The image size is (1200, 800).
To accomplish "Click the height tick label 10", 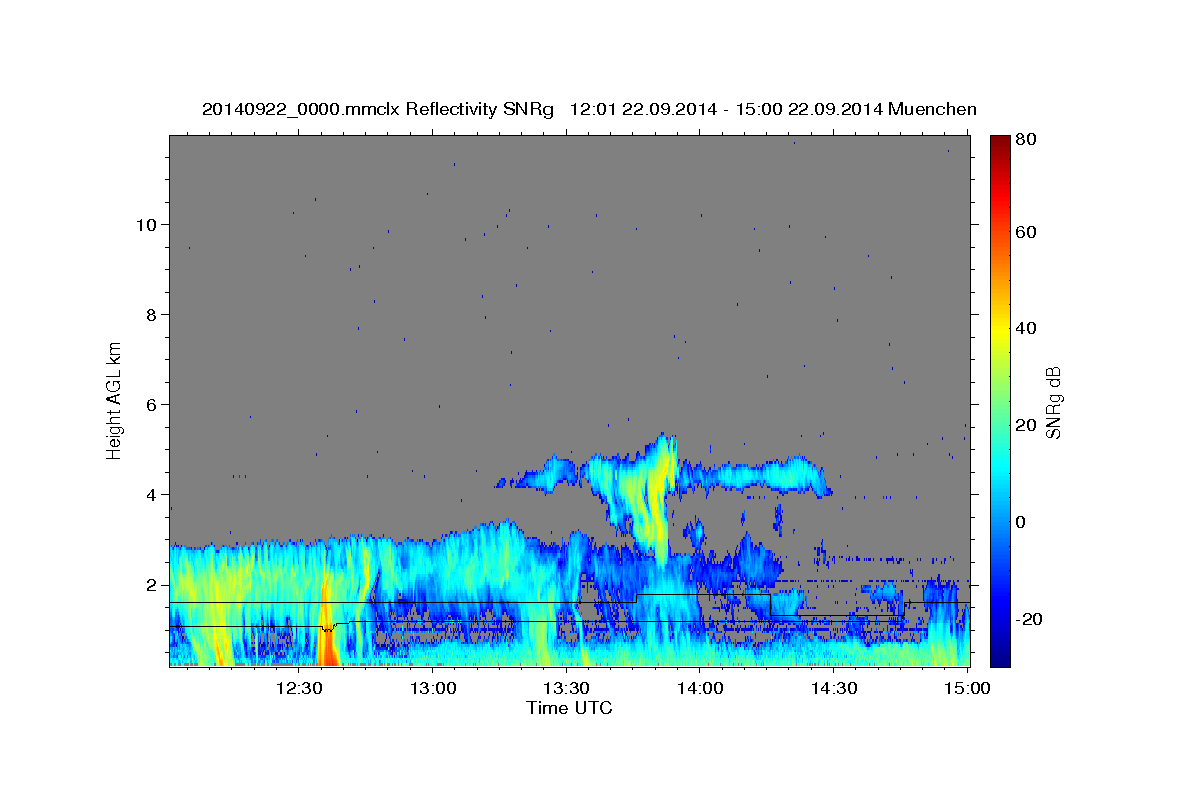I will tap(146, 224).
